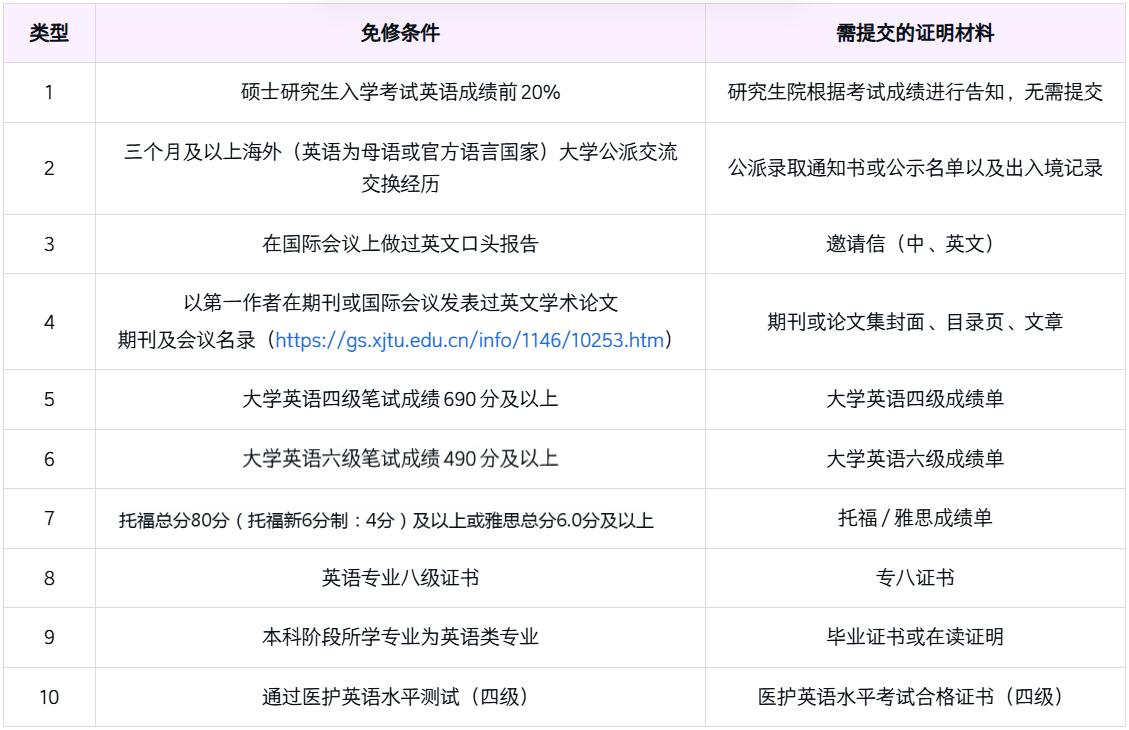1129x730 pixels.
Task: Select the type number 6 cell
Action: coord(49,459)
